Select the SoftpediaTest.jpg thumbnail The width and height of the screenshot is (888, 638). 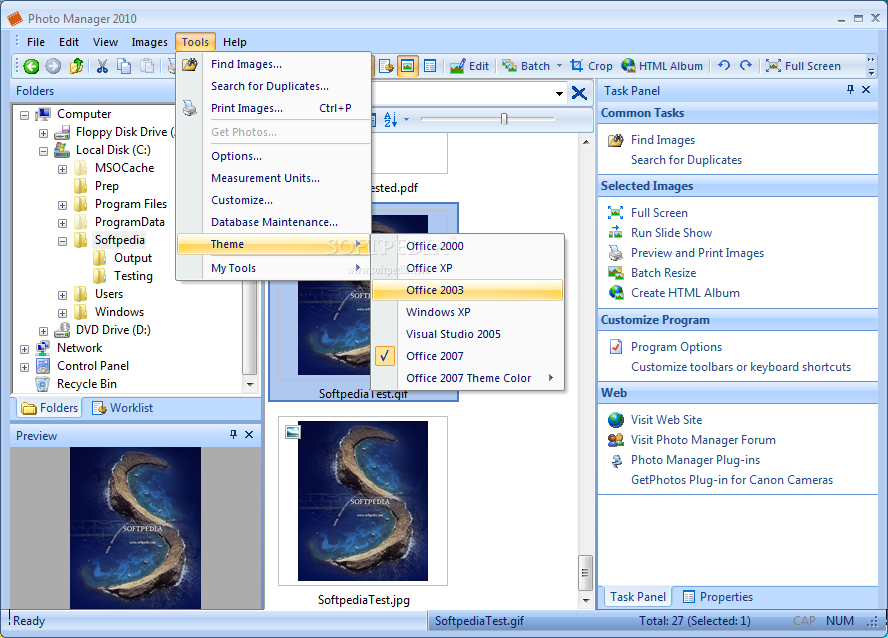coord(363,501)
